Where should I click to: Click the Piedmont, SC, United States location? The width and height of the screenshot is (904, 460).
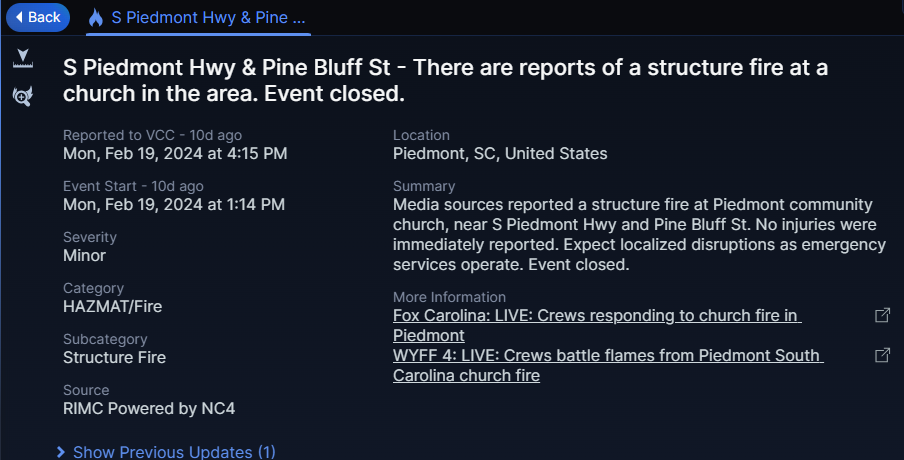tap(500, 154)
